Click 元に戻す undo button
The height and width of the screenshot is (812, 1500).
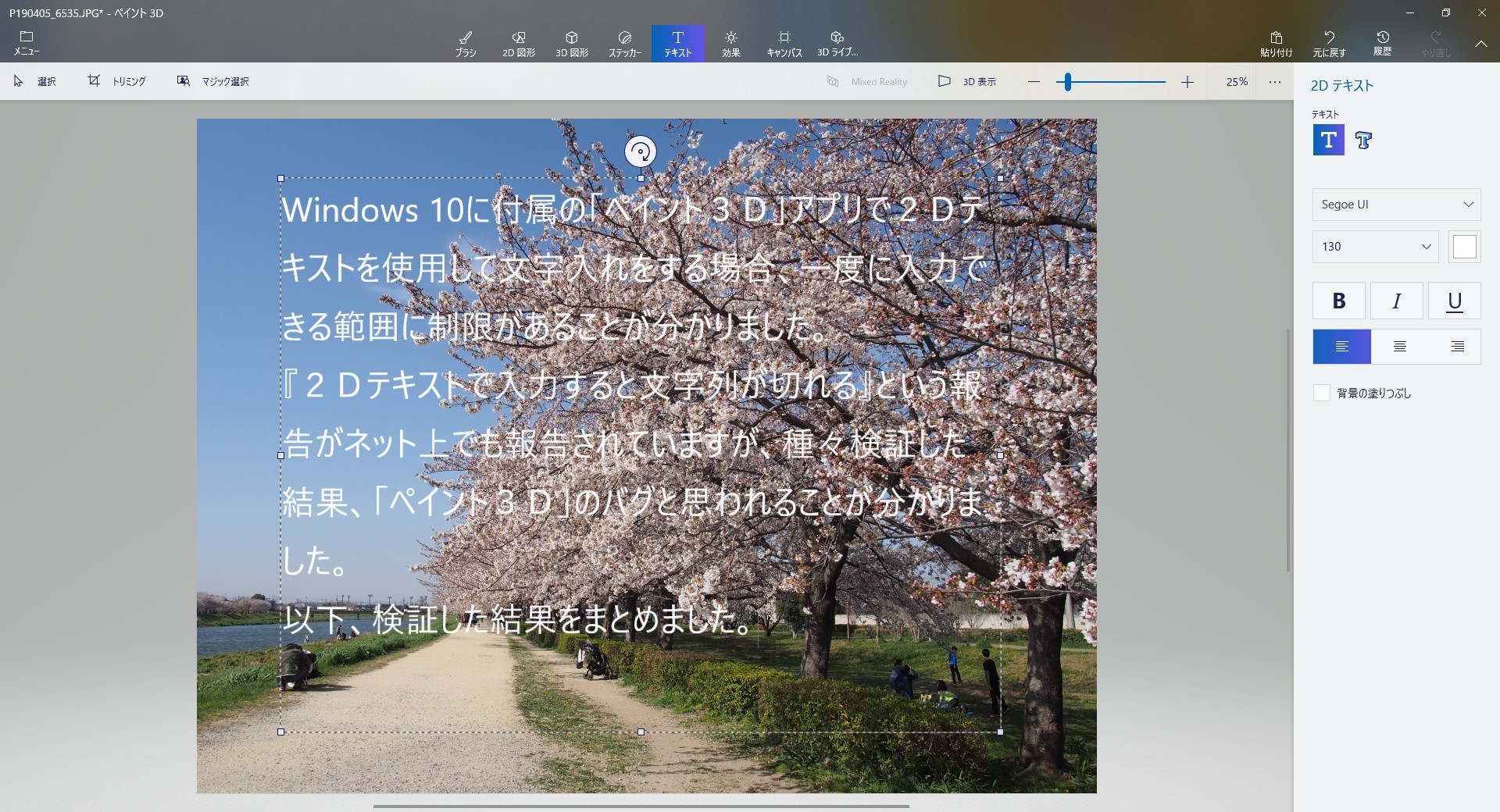click(1329, 44)
